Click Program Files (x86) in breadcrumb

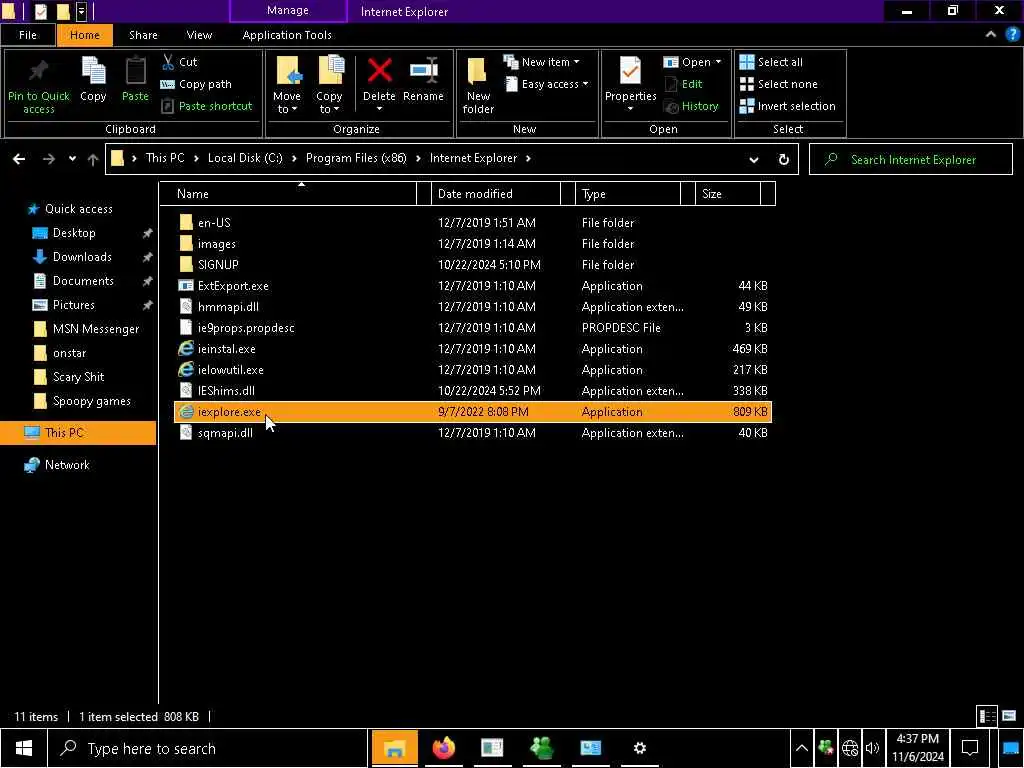point(356,158)
